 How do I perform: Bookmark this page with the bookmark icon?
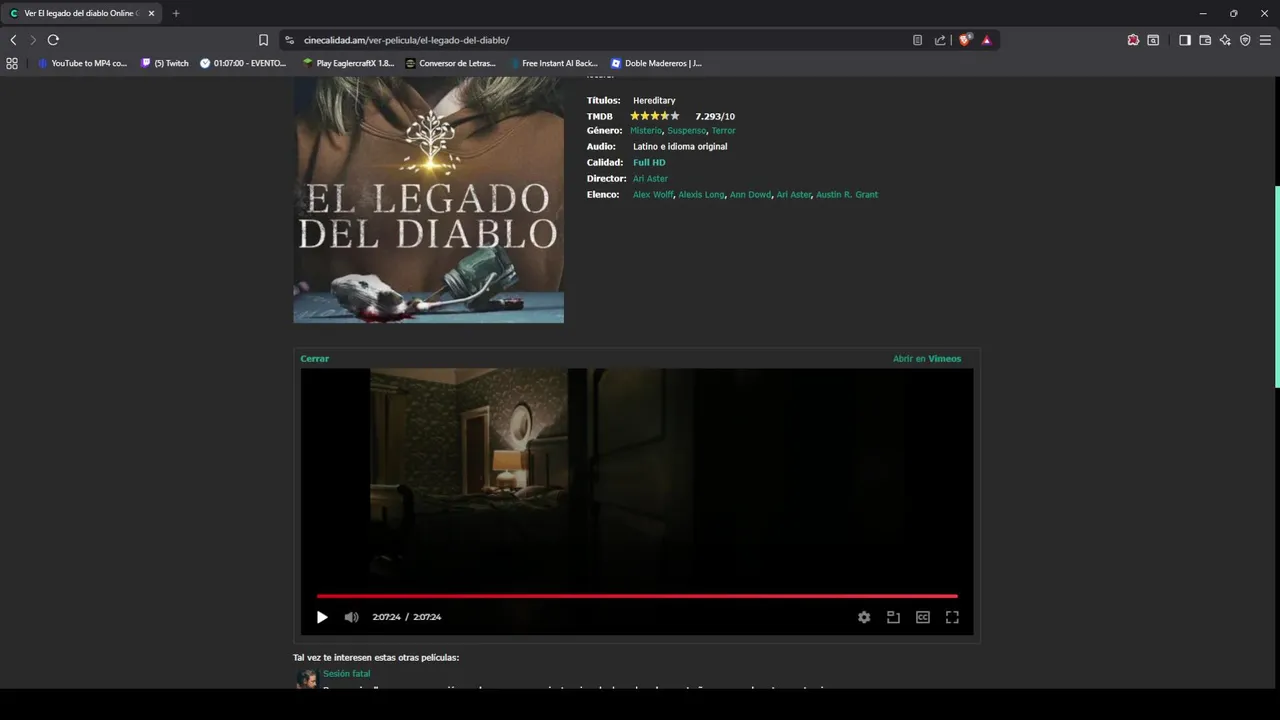point(264,40)
